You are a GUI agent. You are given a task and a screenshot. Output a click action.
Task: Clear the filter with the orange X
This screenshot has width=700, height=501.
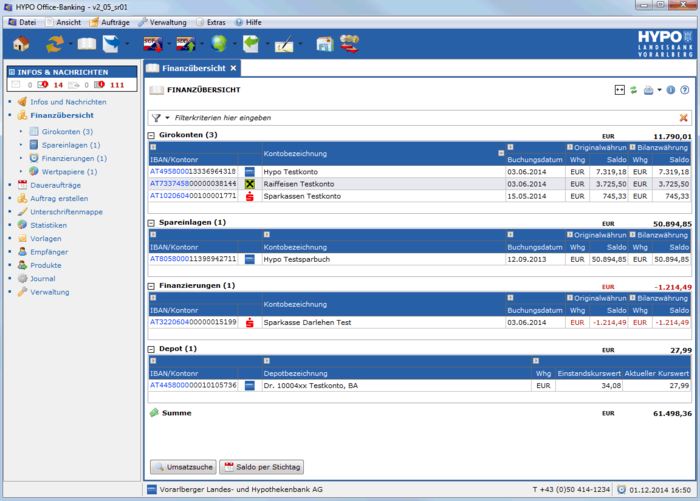coord(683,118)
